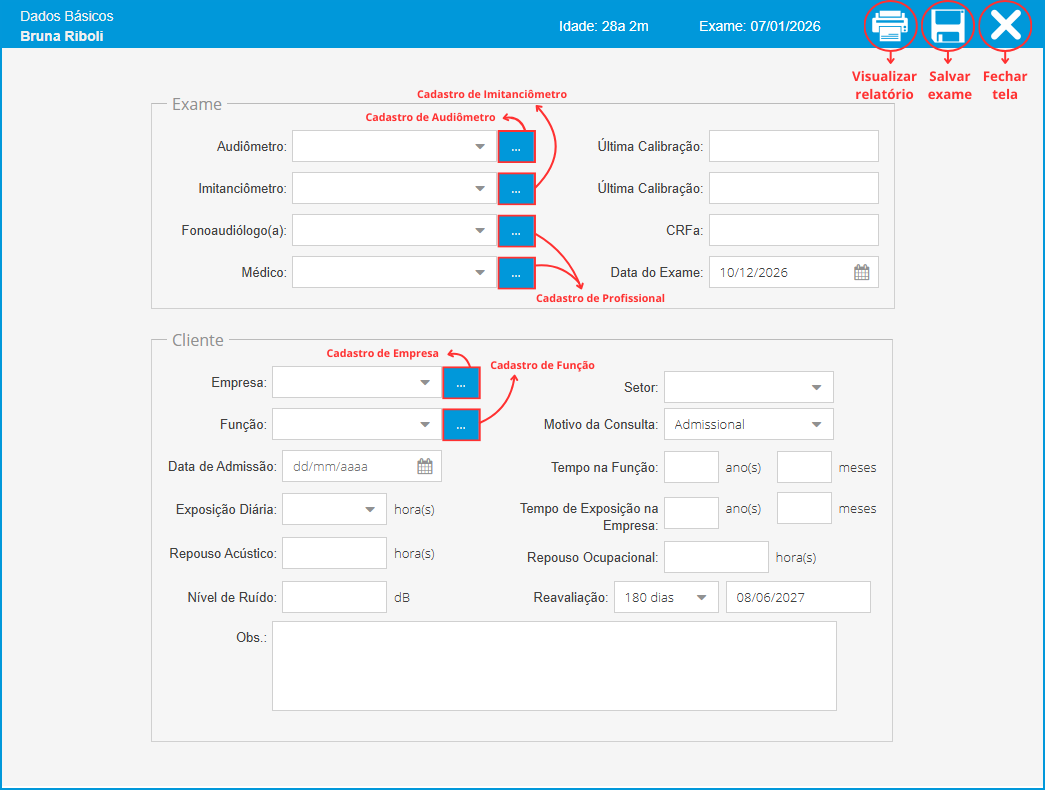Open calendar icon in Data do Exame
The width and height of the screenshot is (1045, 790).
(x=861, y=272)
